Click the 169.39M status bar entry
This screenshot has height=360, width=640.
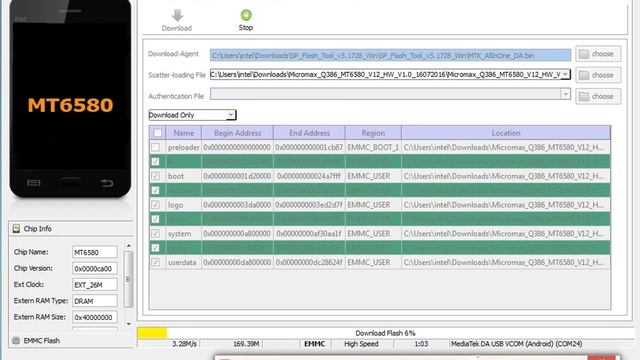(x=246, y=344)
